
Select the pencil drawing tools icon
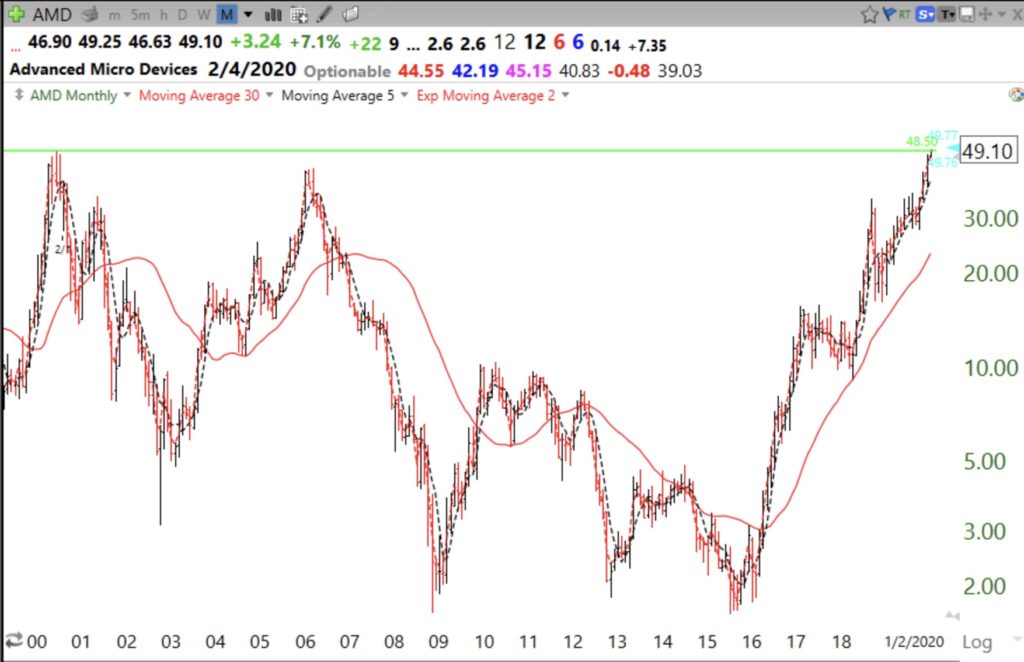325,14
